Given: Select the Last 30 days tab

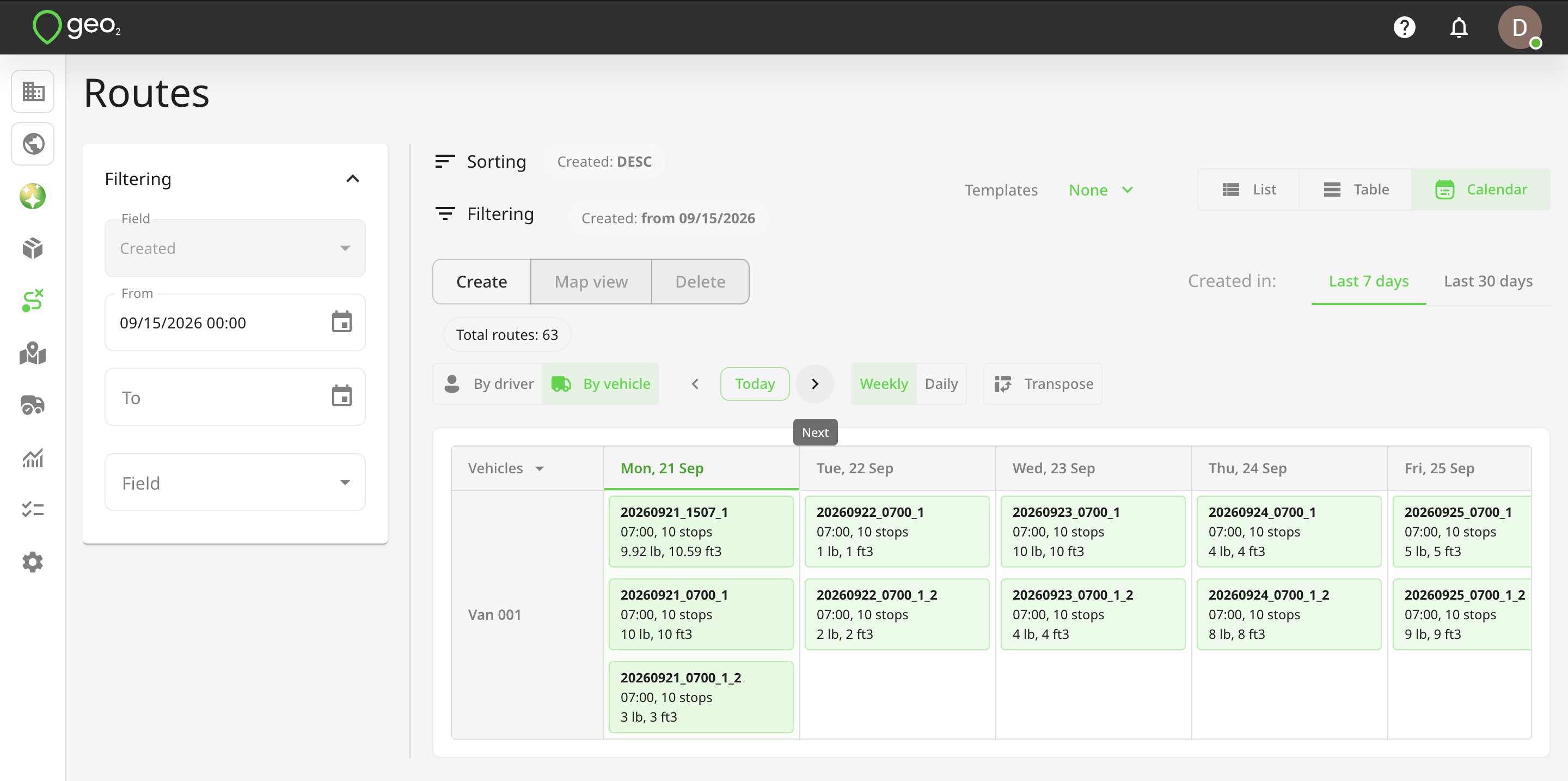Looking at the screenshot, I should coord(1487,280).
